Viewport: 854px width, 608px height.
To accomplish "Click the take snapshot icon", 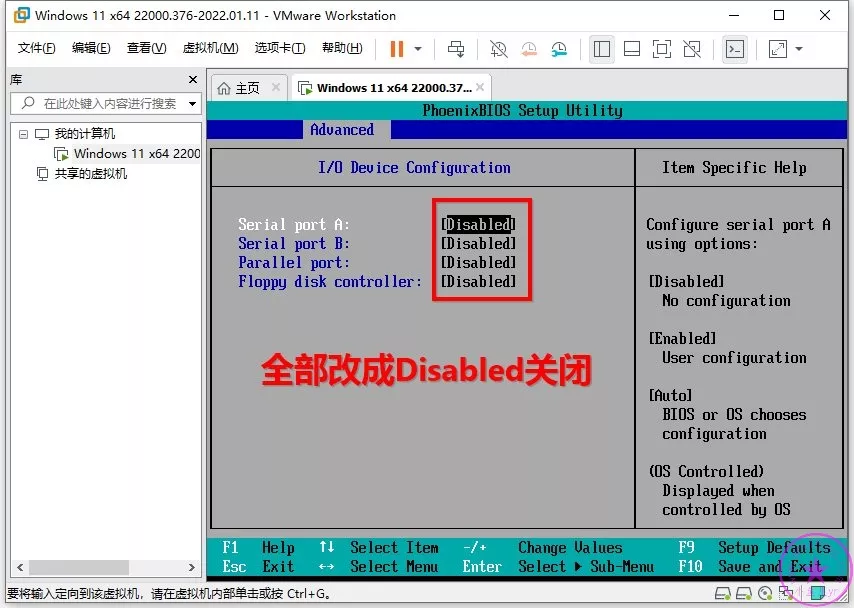I will click(x=497, y=49).
